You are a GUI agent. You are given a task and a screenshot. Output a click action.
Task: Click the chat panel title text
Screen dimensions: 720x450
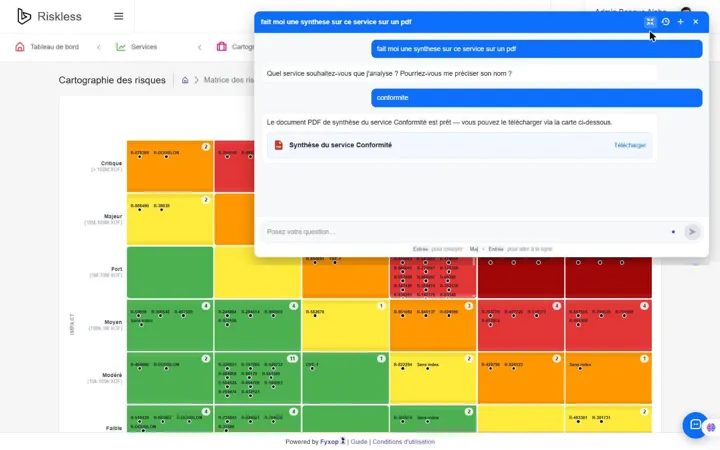pos(336,22)
